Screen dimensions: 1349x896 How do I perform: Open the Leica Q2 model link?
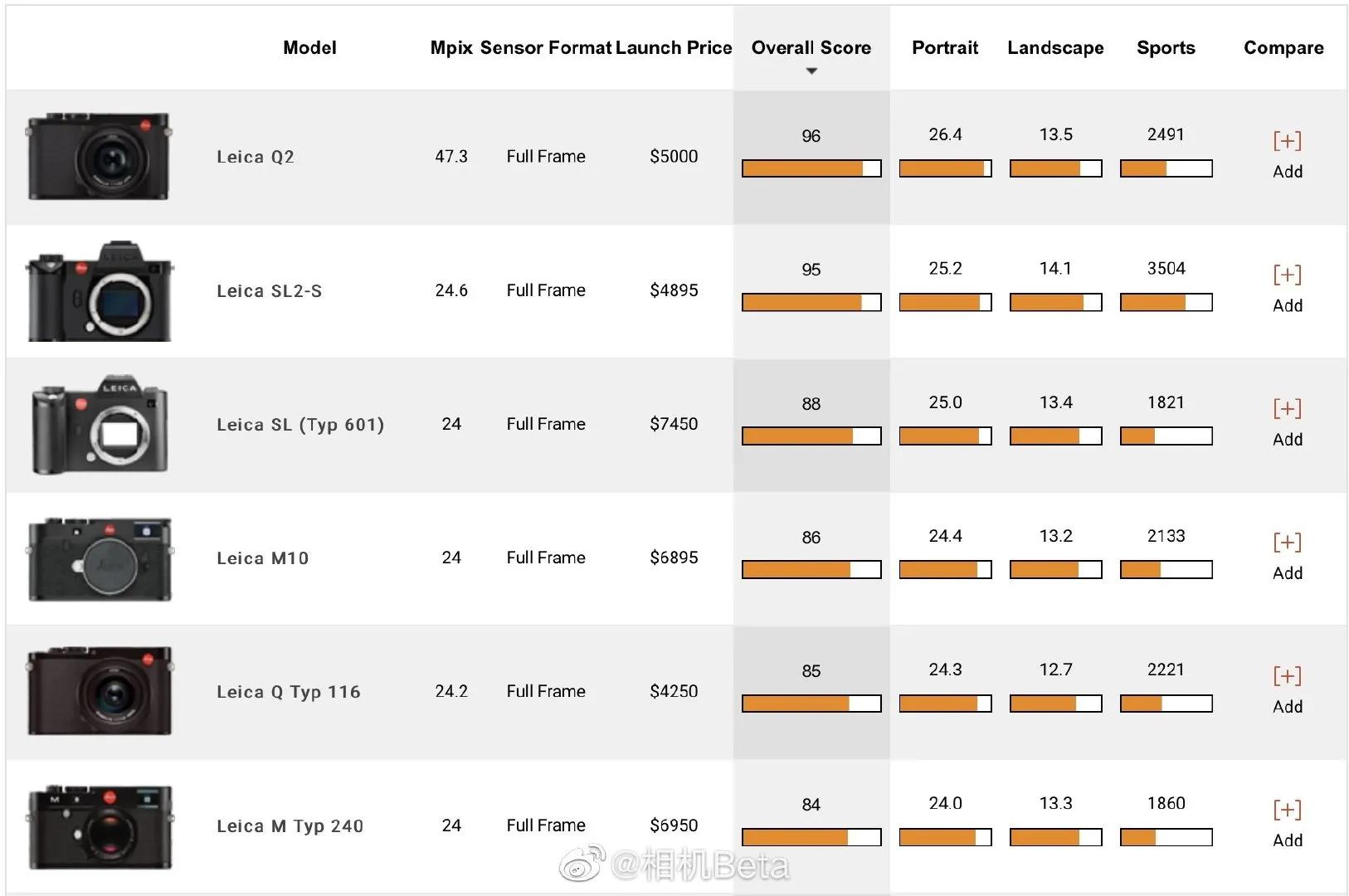(x=256, y=157)
